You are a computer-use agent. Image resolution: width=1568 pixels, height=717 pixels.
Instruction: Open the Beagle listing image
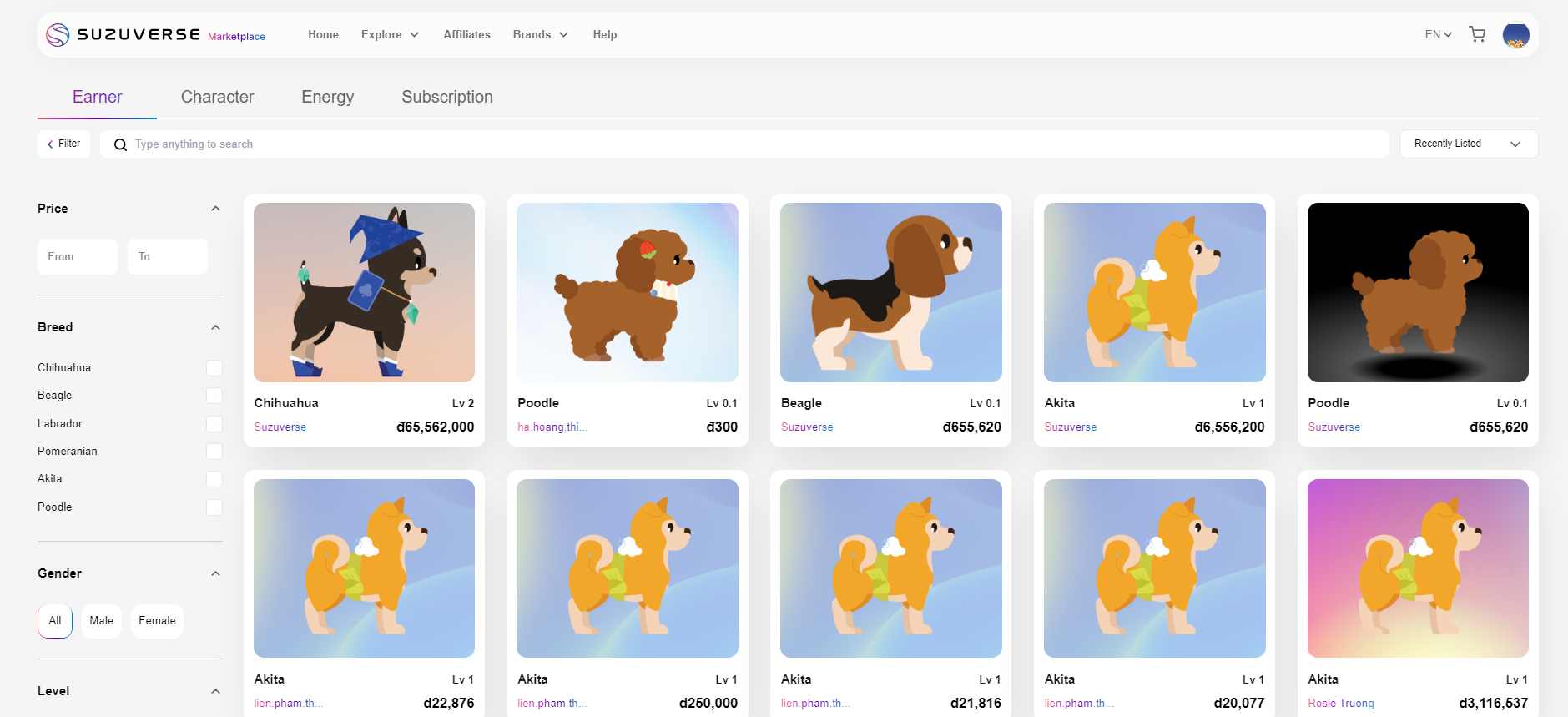(x=890, y=292)
